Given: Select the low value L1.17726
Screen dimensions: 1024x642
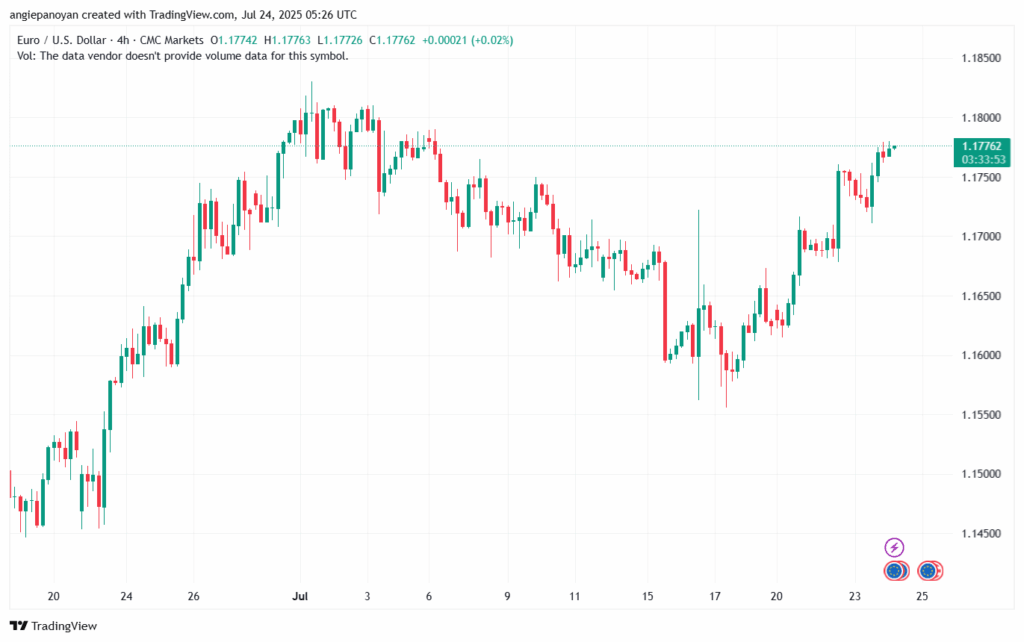Looking at the screenshot, I should (340, 40).
